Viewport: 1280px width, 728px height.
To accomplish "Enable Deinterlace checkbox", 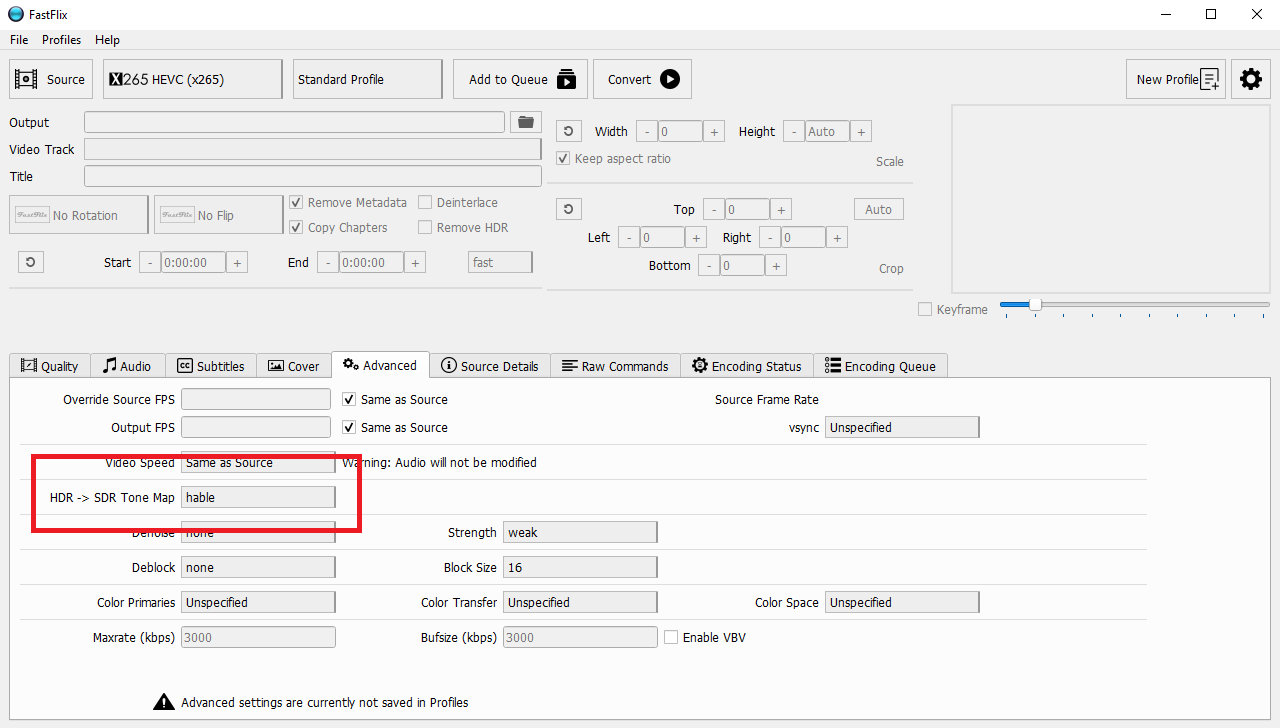I will [425, 202].
